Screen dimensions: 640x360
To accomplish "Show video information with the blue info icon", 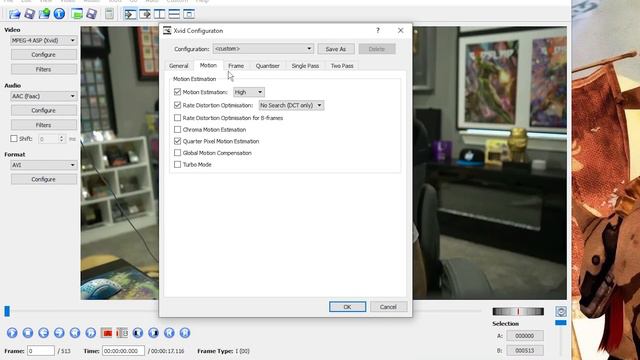I will [59, 14].
